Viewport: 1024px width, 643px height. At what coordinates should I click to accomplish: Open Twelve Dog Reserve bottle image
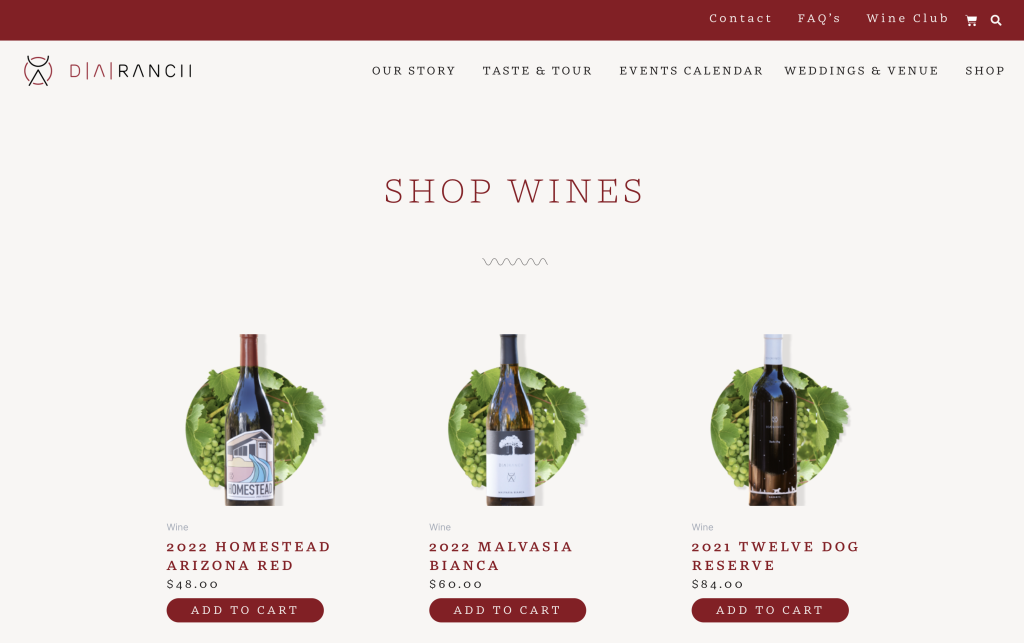(780, 420)
